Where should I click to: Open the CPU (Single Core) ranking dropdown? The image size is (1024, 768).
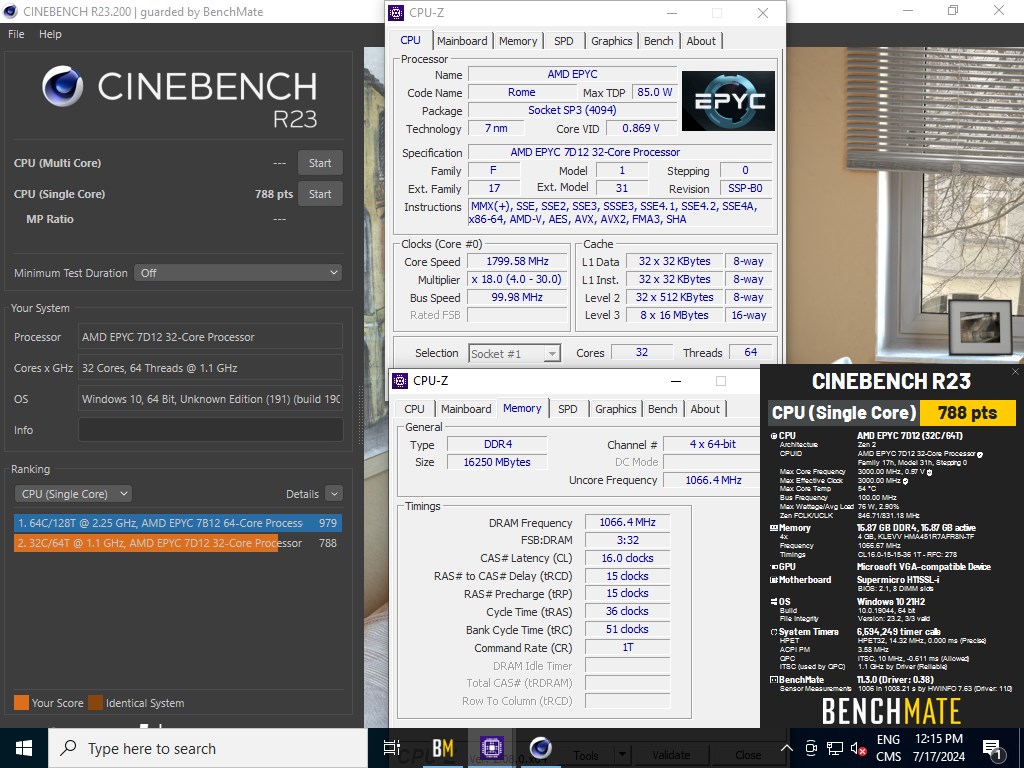click(x=72, y=494)
